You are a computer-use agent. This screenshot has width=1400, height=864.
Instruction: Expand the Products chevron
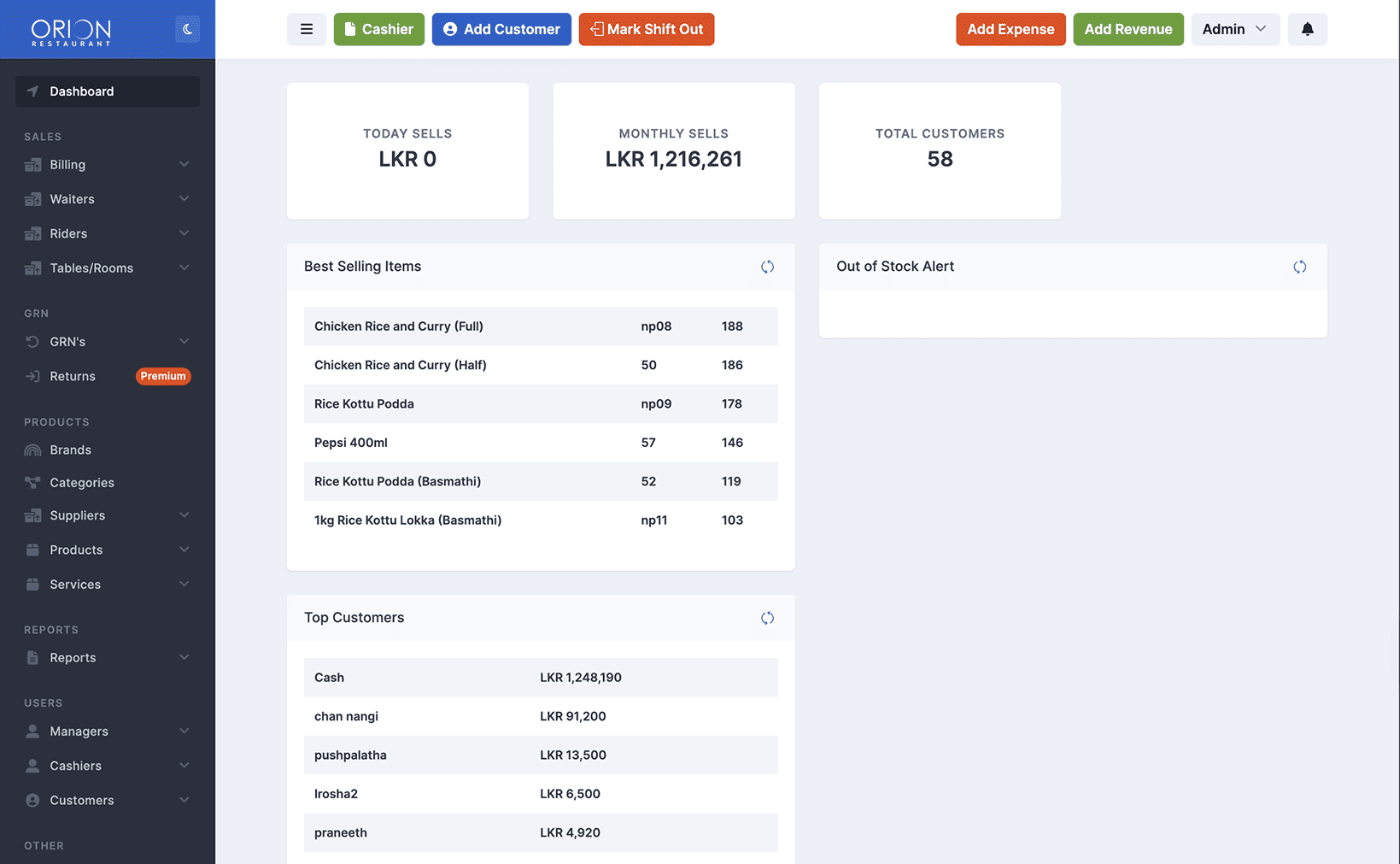pyautogui.click(x=184, y=550)
